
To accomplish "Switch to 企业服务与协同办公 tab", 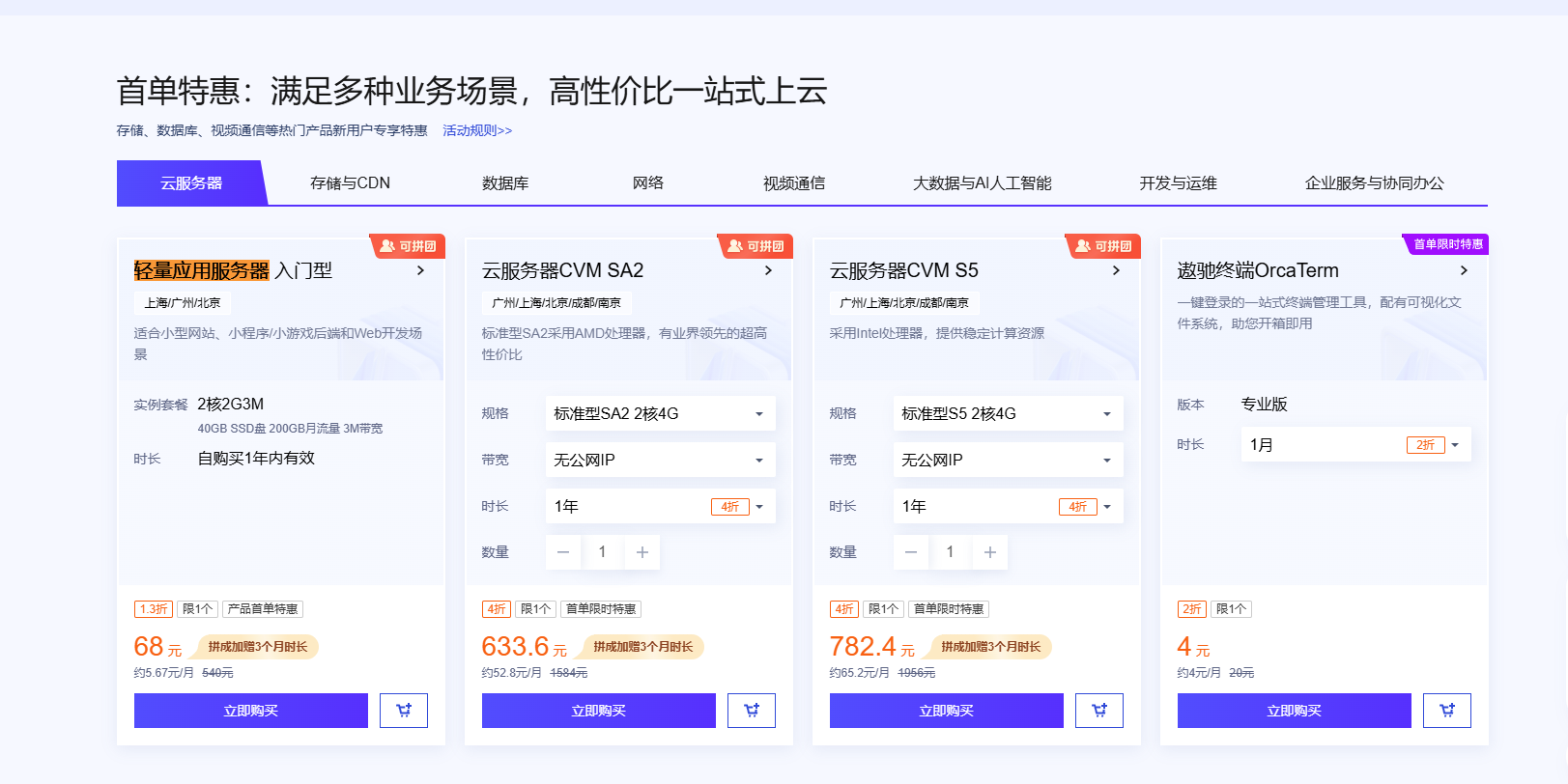I will (1374, 182).
